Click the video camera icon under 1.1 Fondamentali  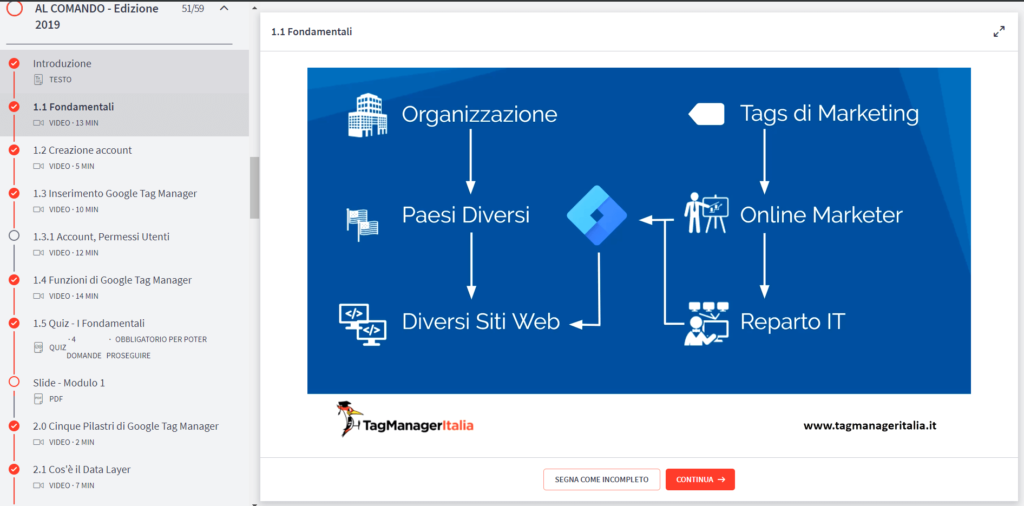coord(39,123)
